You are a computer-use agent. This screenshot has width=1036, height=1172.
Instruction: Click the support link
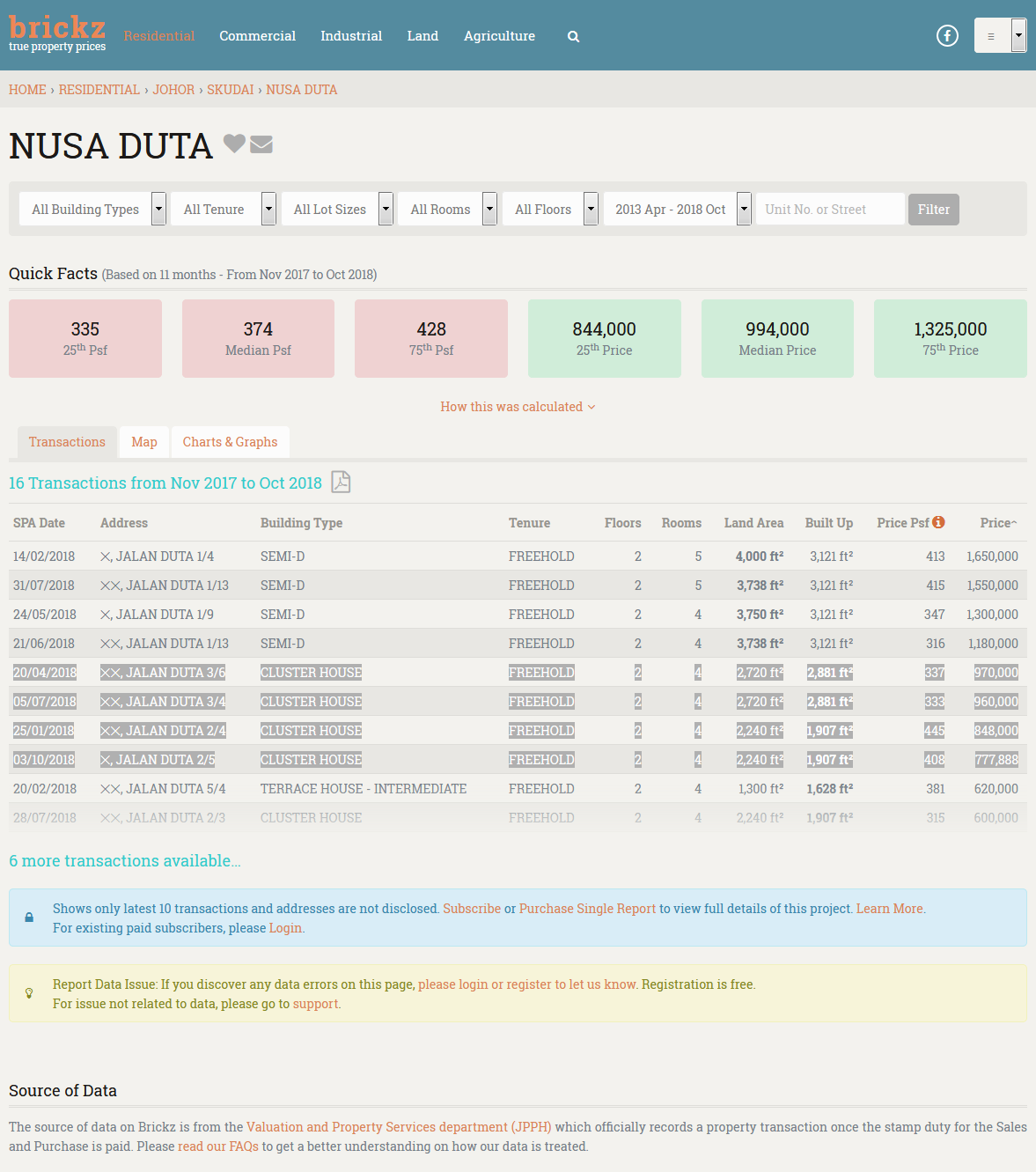pos(315,1004)
